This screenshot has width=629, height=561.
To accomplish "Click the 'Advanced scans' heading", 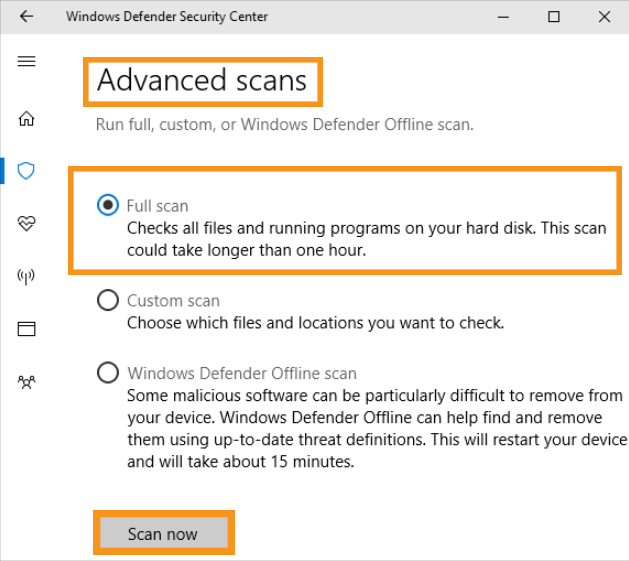I will (202, 81).
